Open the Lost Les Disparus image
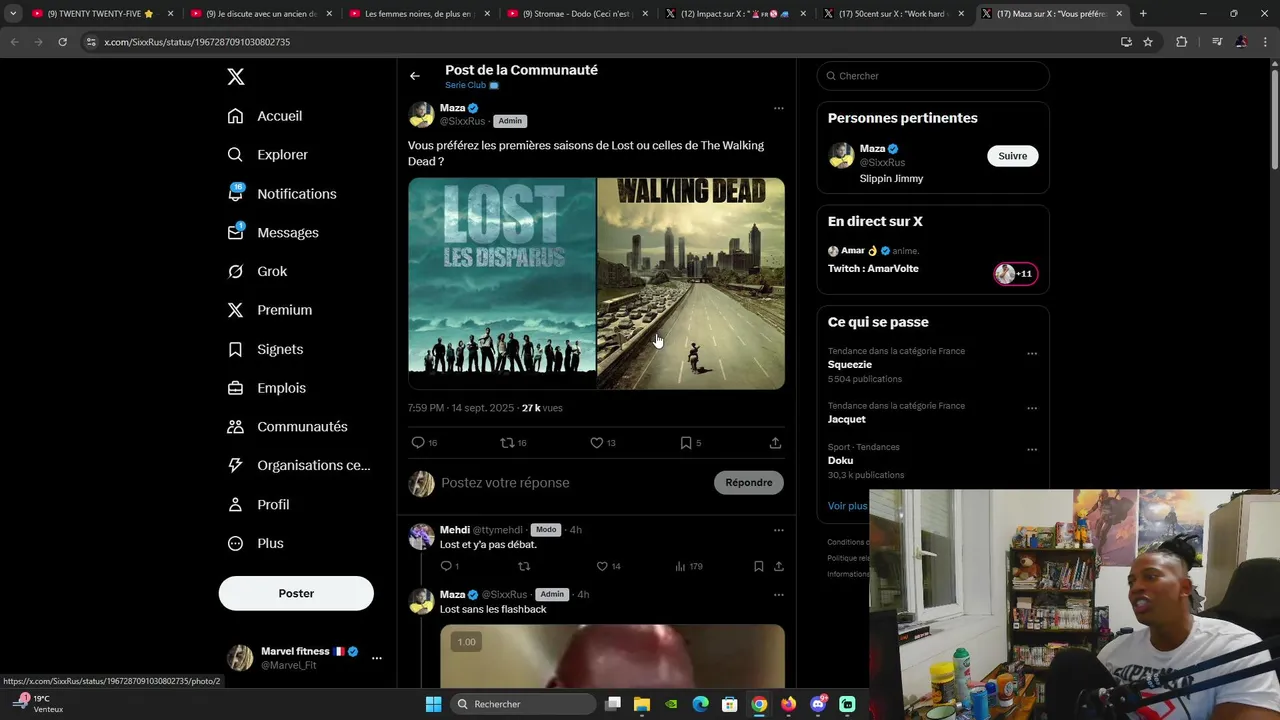The height and width of the screenshot is (720, 1280). point(502,283)
